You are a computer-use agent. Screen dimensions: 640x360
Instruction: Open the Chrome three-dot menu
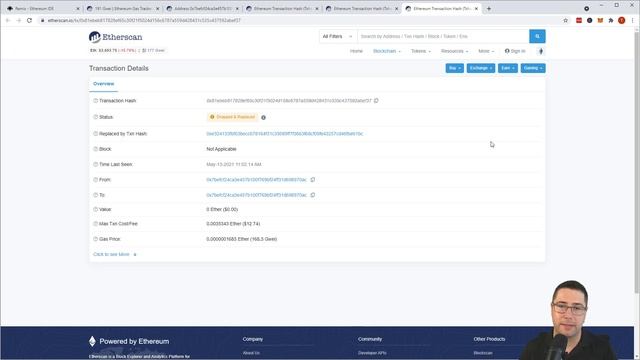coord(633,20)
